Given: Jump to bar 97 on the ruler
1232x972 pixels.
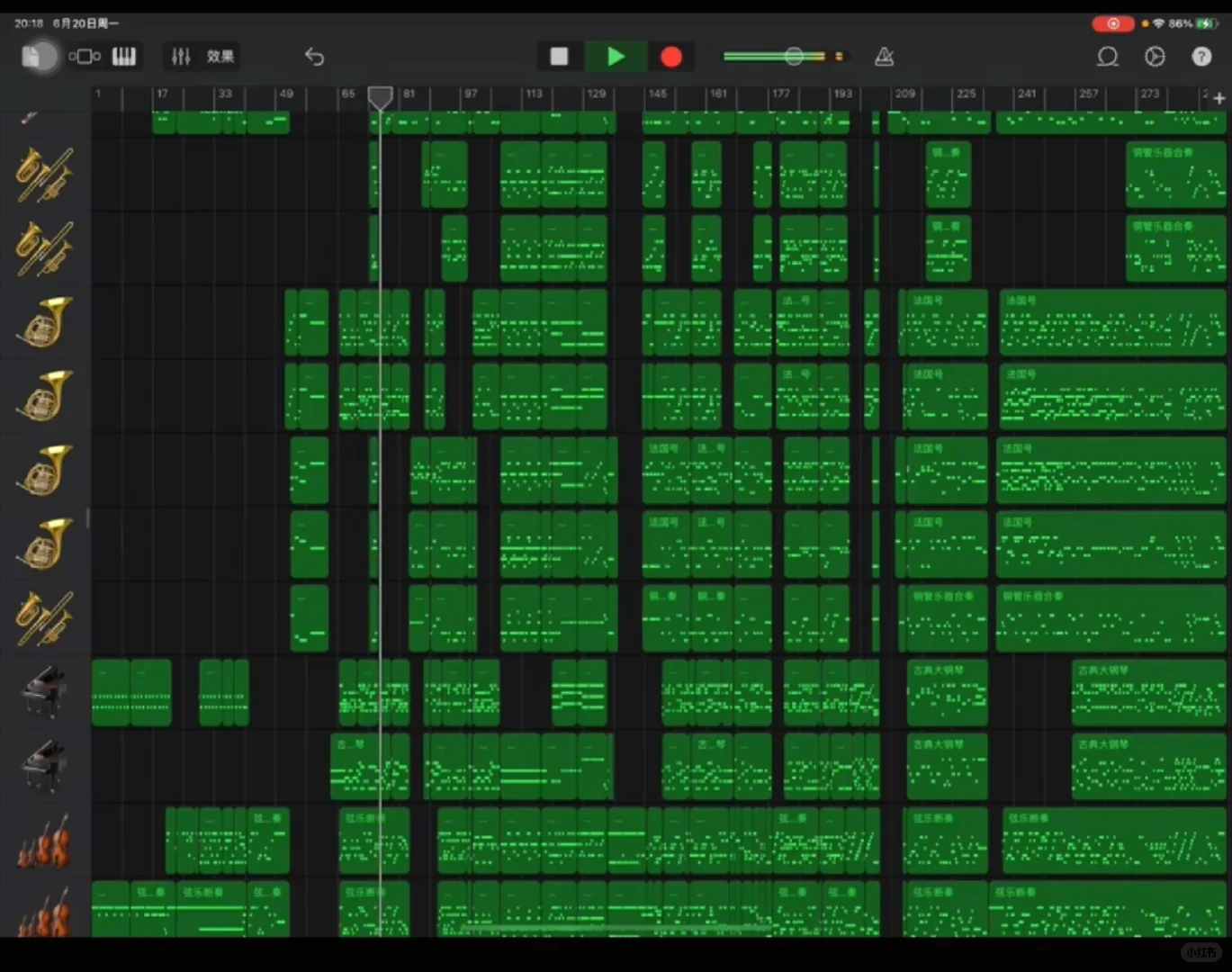Looking at the screenshot, I should coord(471,94).
